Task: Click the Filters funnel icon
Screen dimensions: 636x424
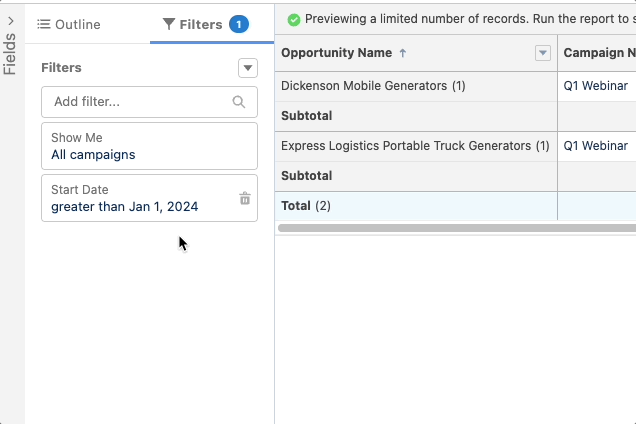Action: pos(169,24)
